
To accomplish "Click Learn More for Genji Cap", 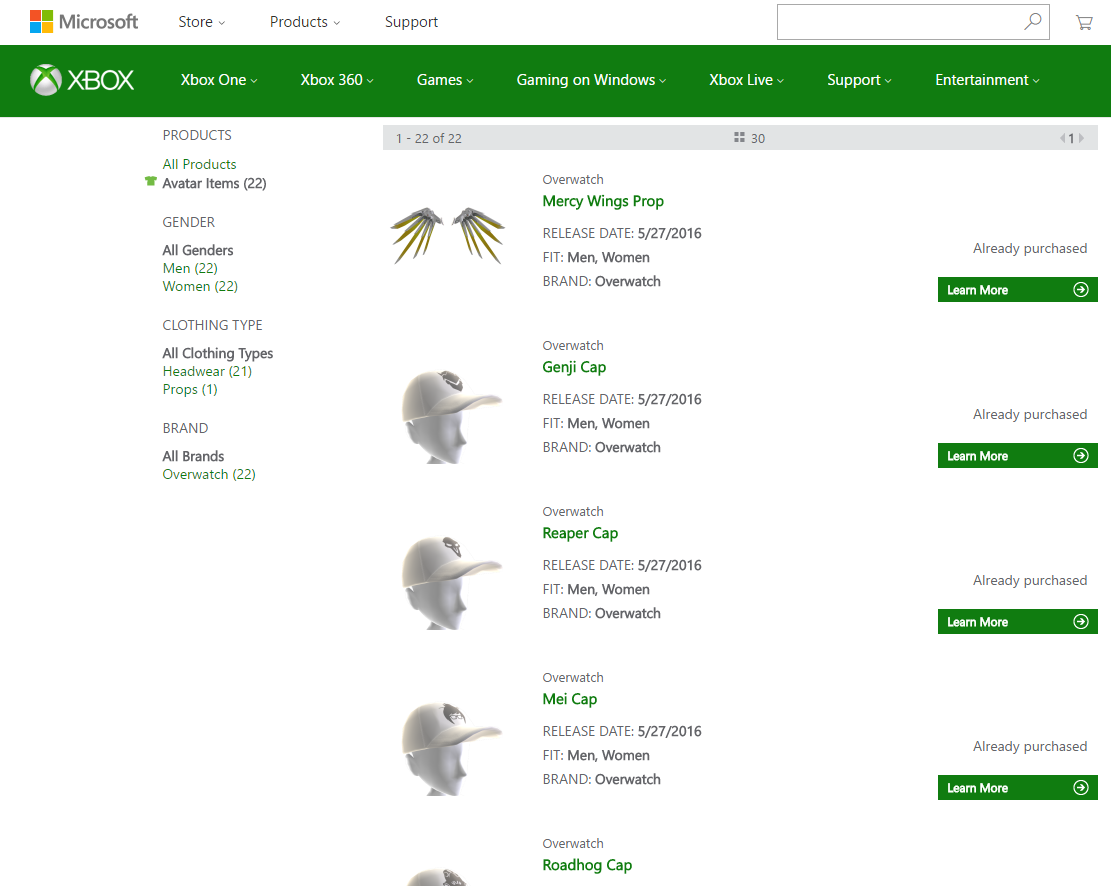I will (1017, 456).
